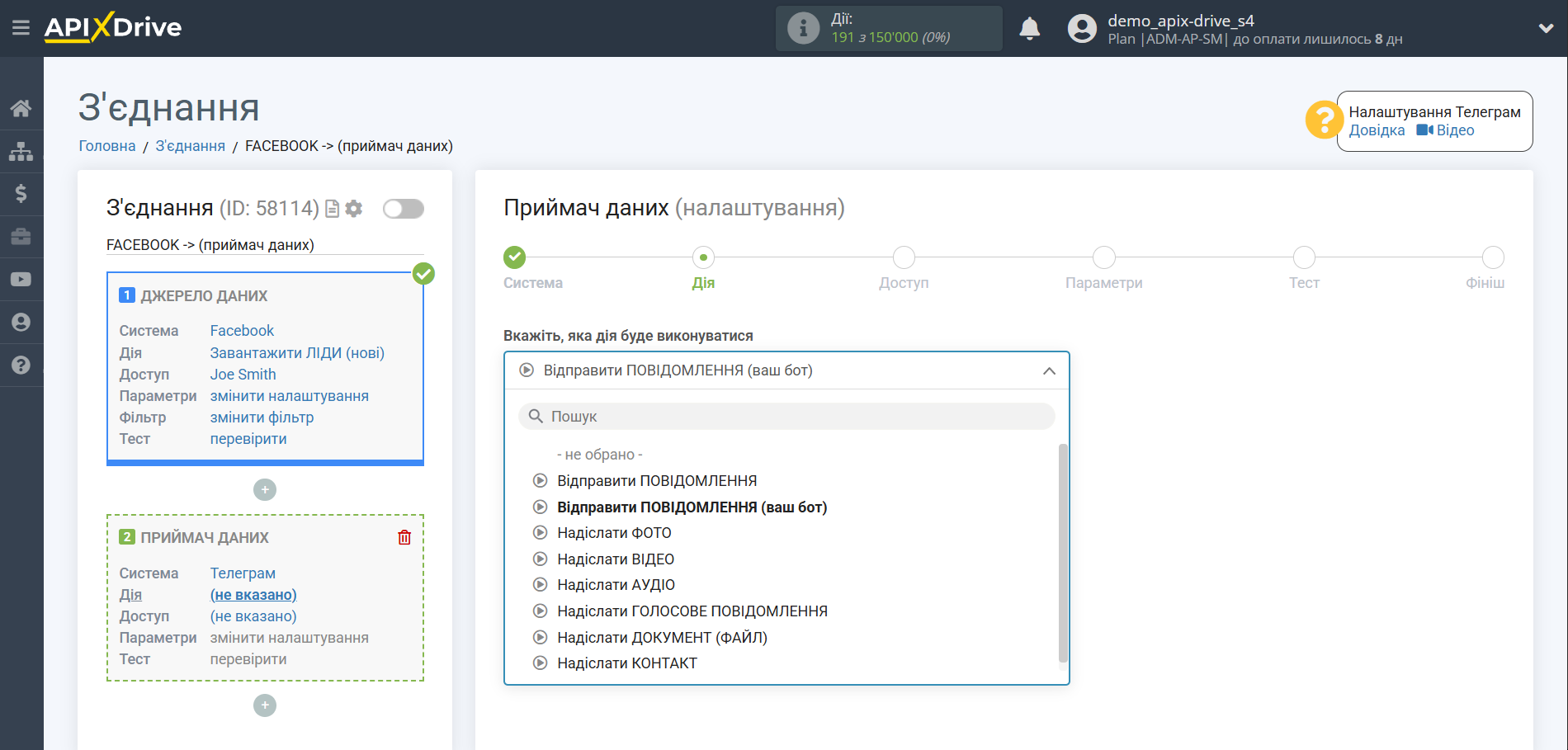Delete data receiver with trash icon

(x=404, y=538)
